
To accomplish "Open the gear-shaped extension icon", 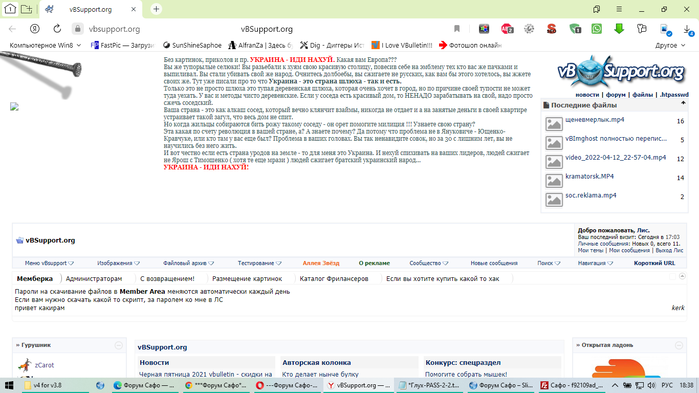I will click(529, 29).
